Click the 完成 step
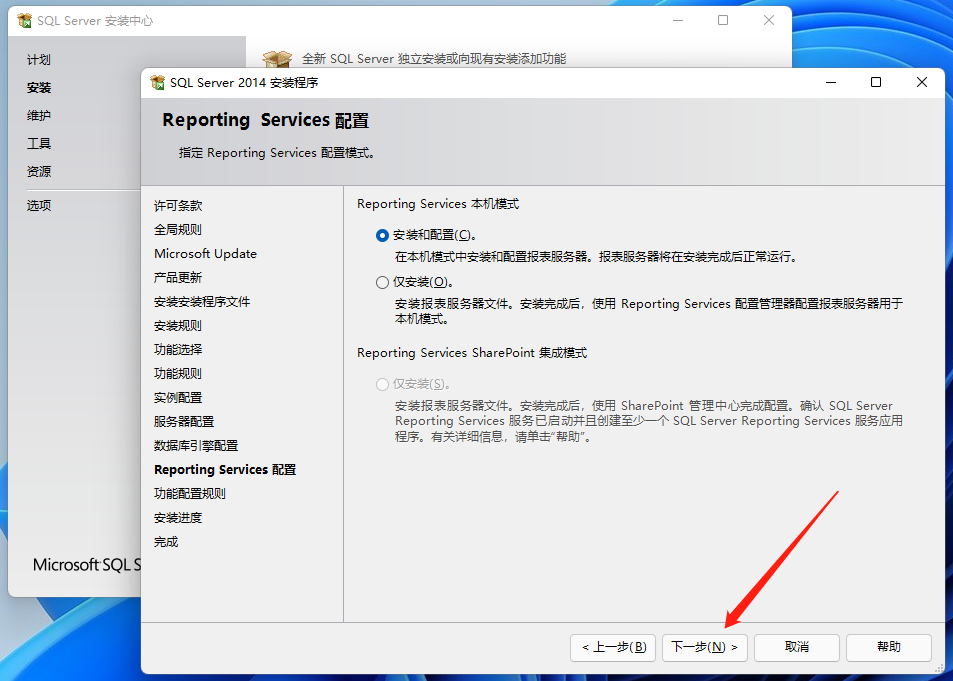Image resolution: width=953 pixels, height=681 pixels. pyautogui.click(x=166, y=542)
